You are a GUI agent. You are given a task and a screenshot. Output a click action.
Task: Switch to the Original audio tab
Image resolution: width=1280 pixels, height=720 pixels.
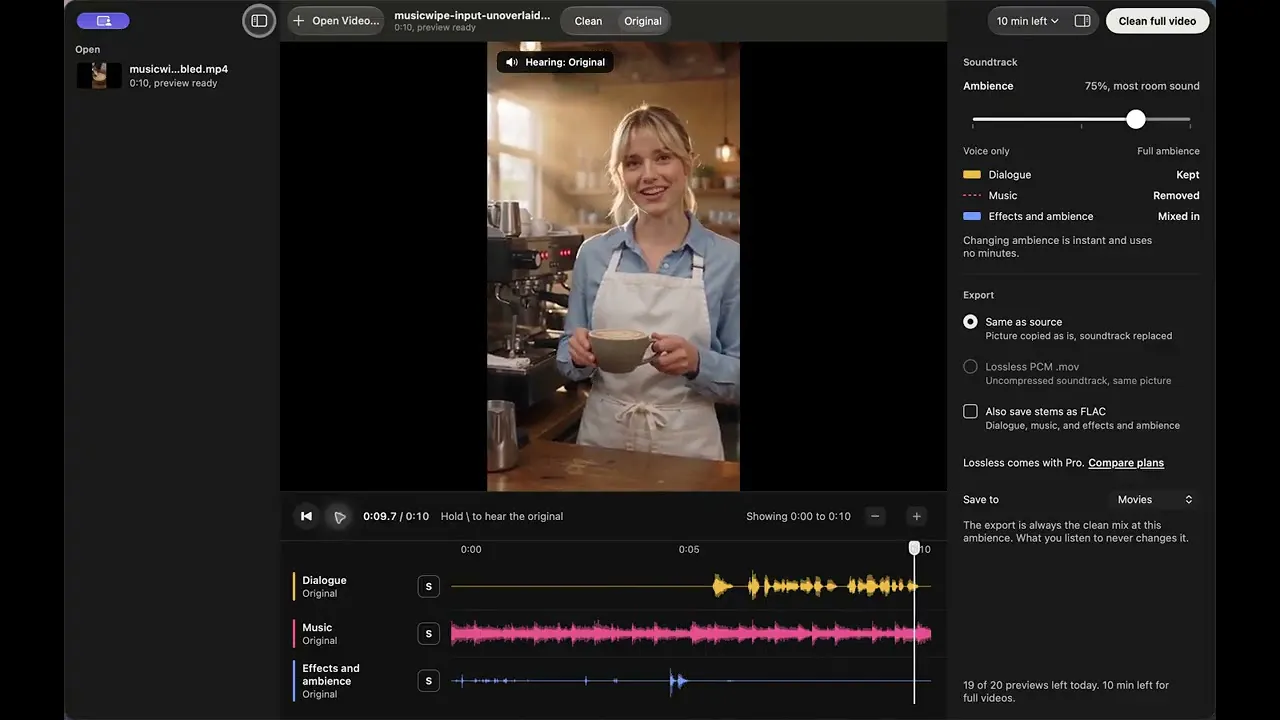click(x=643, y=21)
